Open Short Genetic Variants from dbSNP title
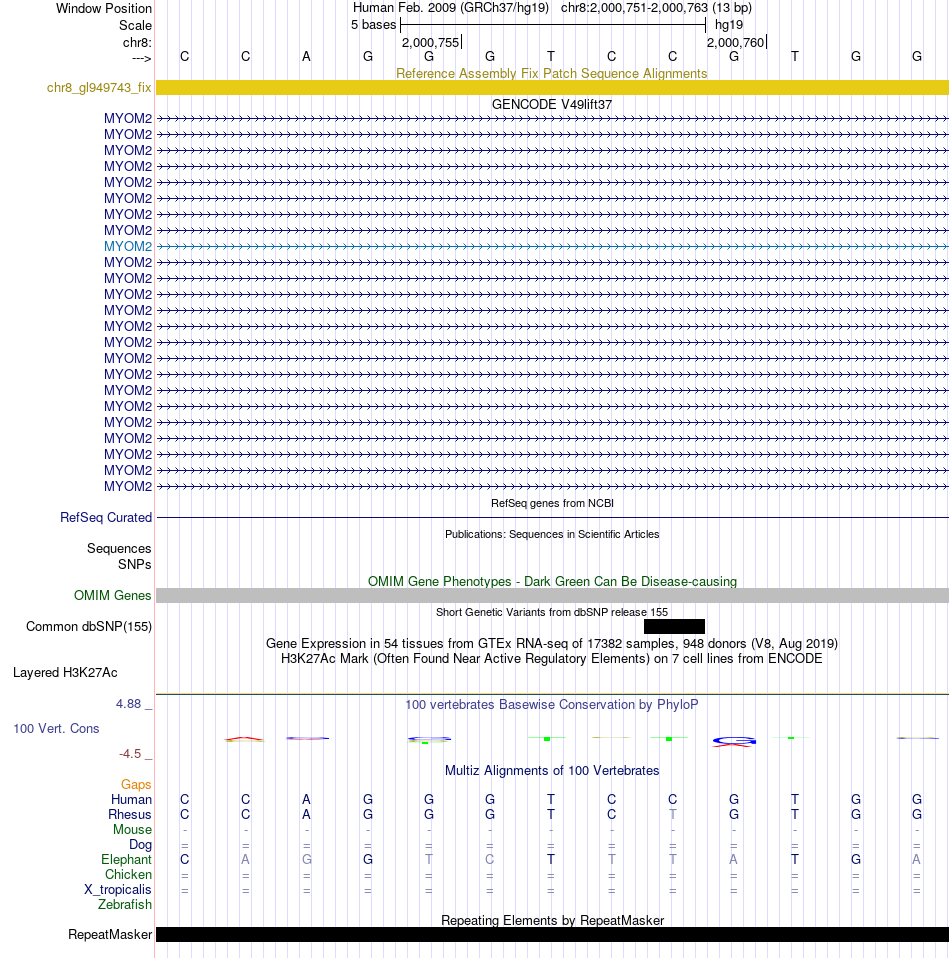This screenshot has width=950, height=958. pyautogui.click(x=552, y=612)
